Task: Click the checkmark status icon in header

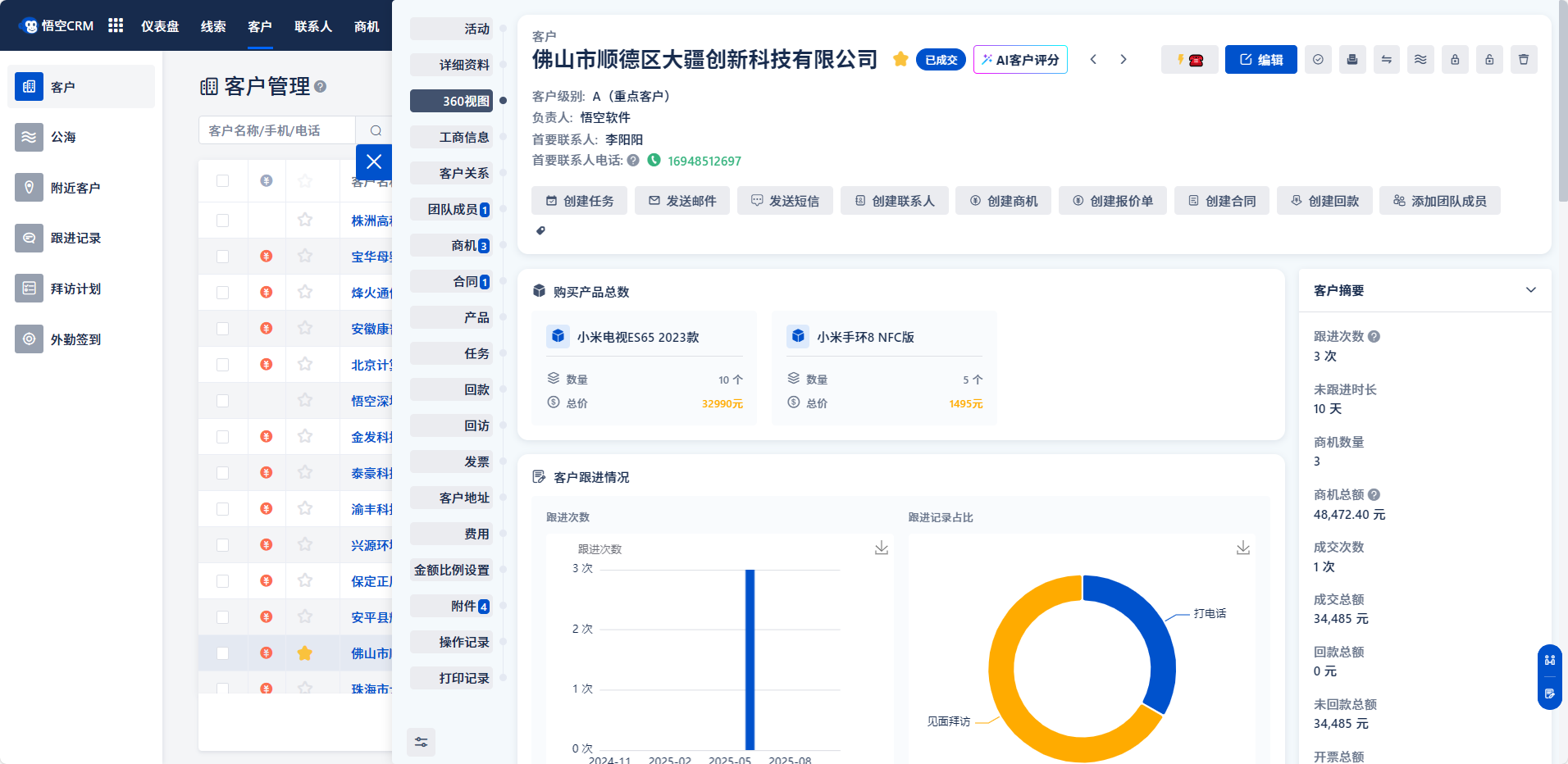Action: click(1318, 60)
